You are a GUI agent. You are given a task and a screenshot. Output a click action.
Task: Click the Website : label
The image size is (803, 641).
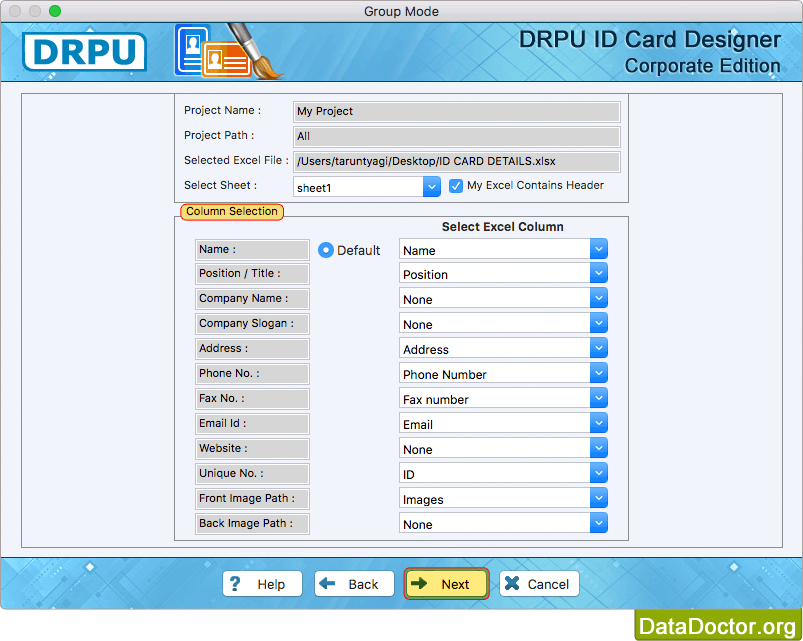click(252, 449)
